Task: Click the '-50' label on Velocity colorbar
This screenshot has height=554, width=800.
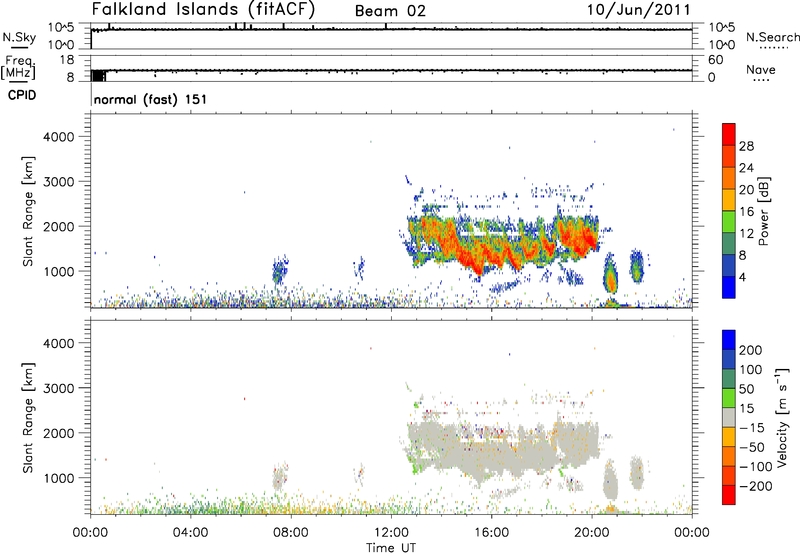Action: 752,447
